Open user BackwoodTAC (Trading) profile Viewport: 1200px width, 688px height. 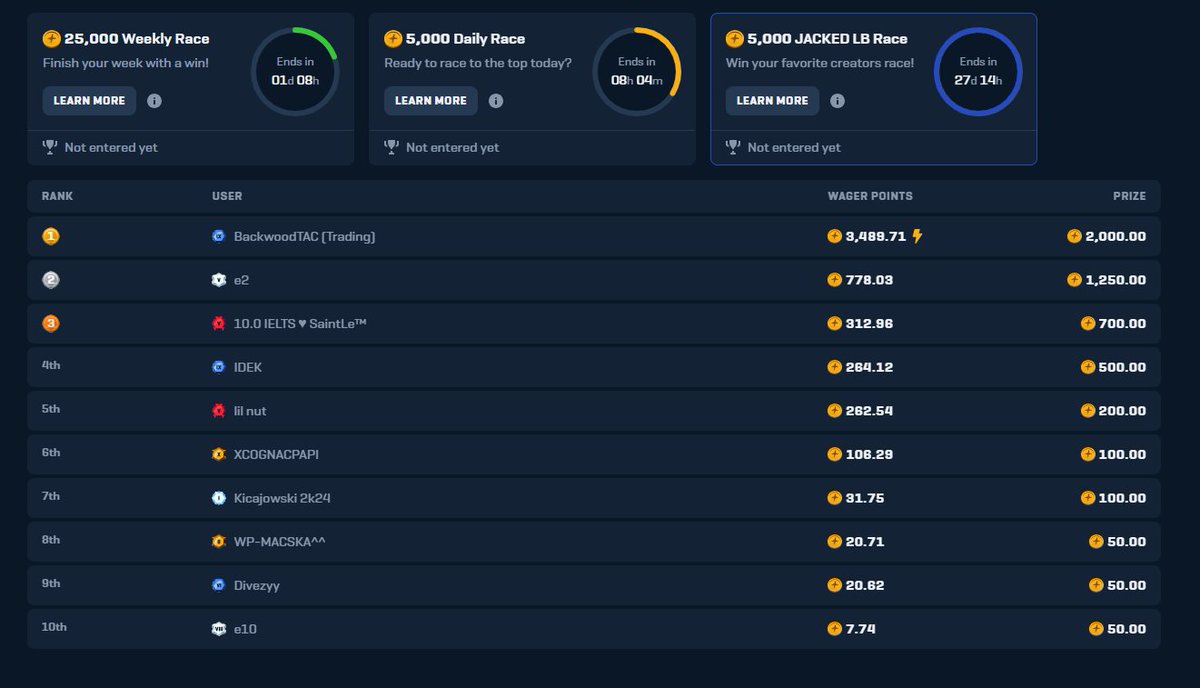tap(304, 237)
